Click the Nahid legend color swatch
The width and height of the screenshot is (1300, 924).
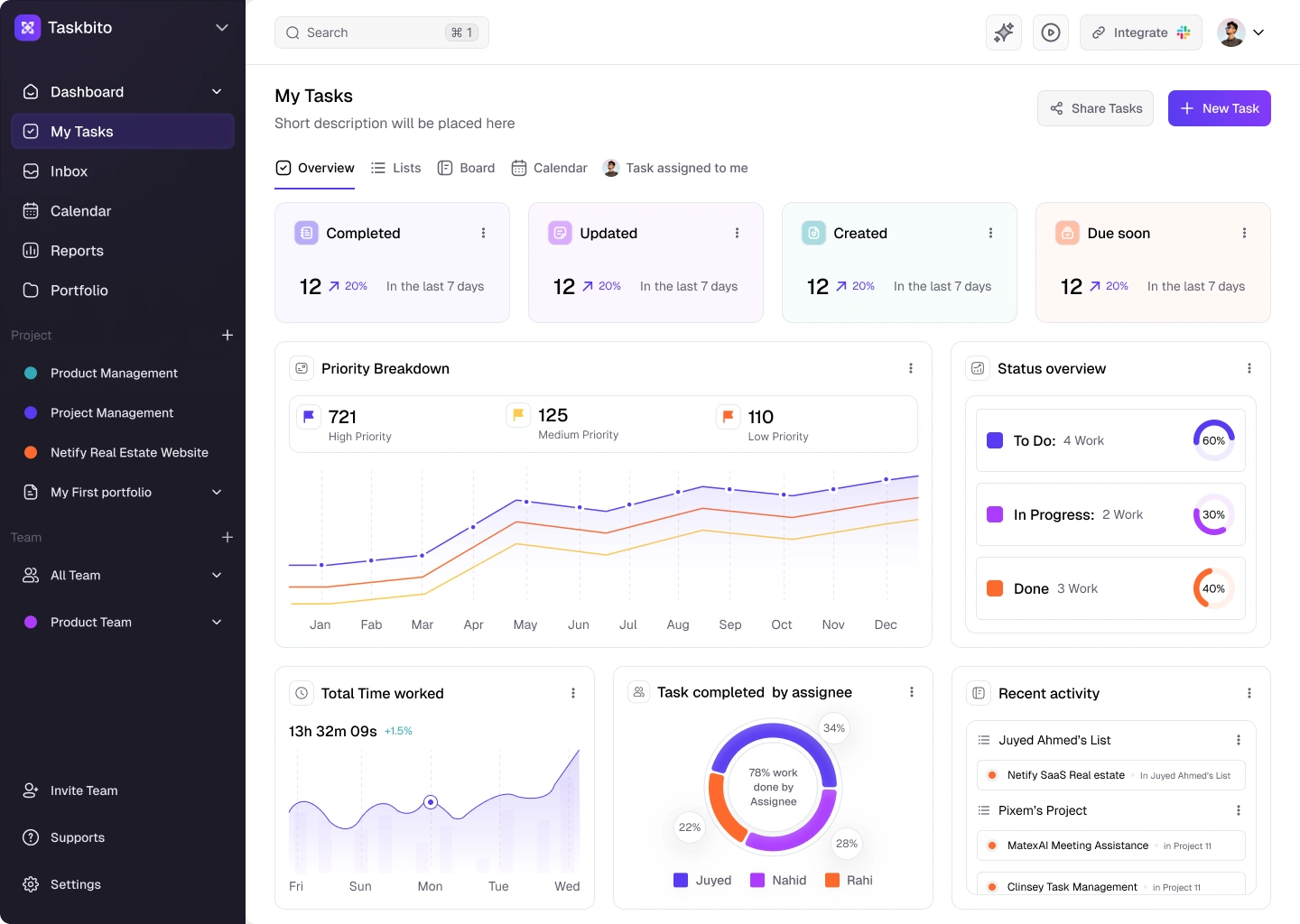[757, 880]
